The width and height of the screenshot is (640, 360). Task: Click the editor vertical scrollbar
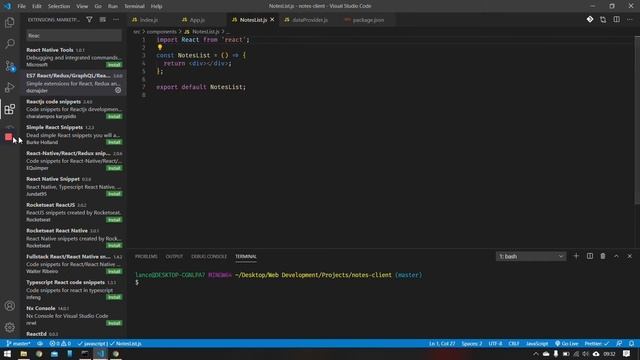pos(637,120)
